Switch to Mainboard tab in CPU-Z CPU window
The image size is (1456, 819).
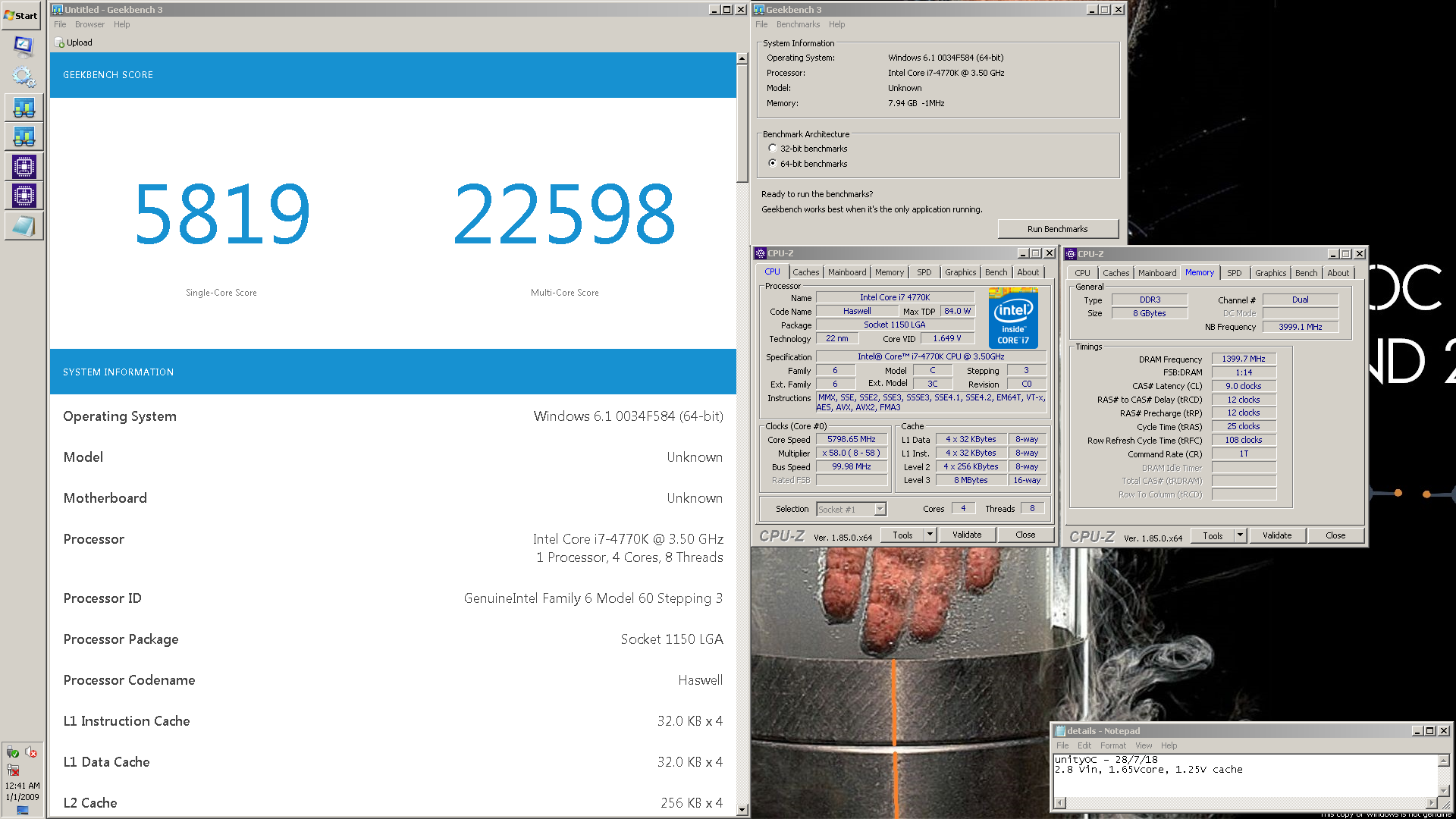pos(846,272)
